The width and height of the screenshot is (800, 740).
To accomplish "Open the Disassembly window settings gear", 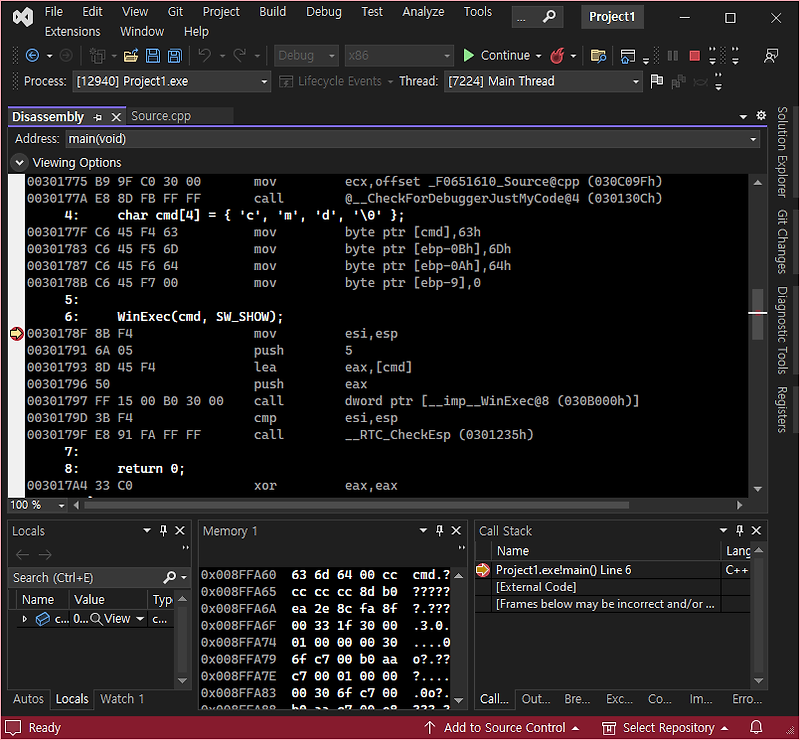I will coord(761,116).
